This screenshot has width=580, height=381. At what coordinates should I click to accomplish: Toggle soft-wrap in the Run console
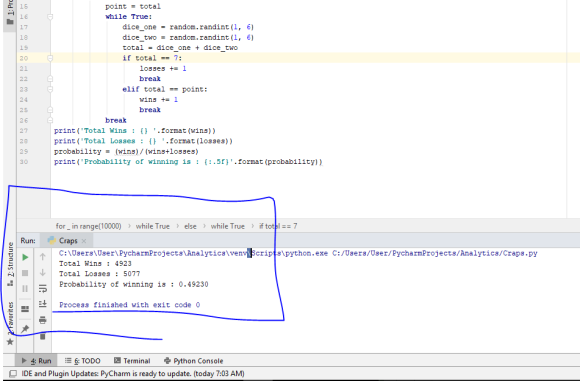(43, 289)
